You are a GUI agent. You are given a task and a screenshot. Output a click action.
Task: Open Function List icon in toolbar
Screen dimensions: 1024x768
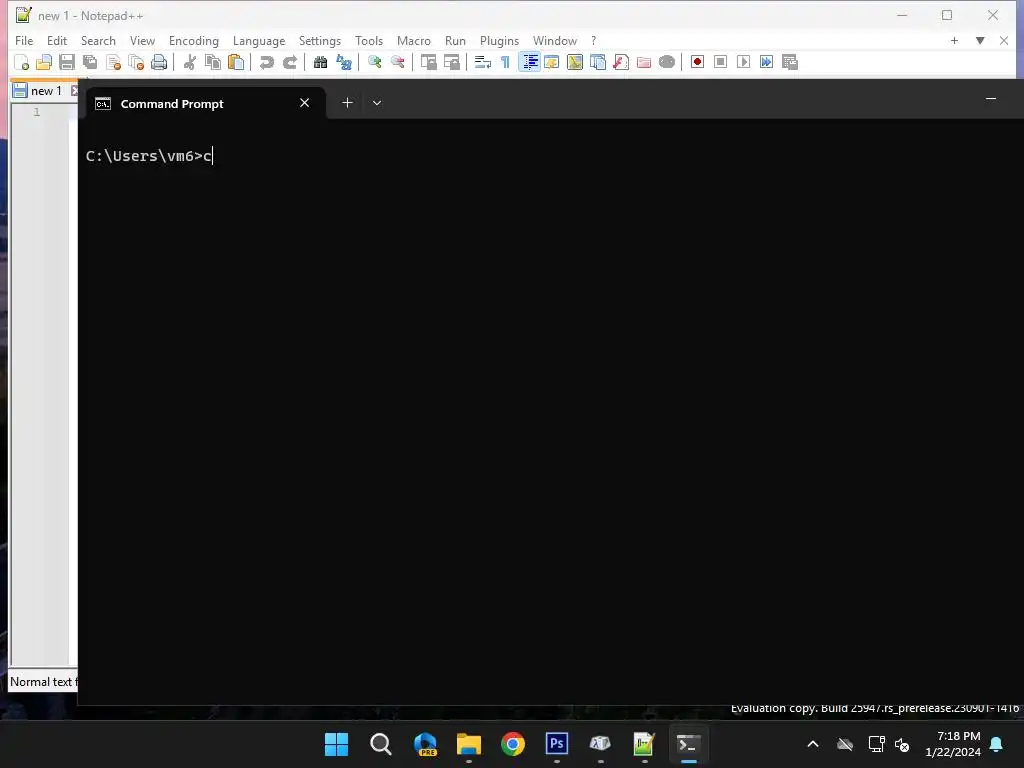pyautogui.click(x=621, y=62)
